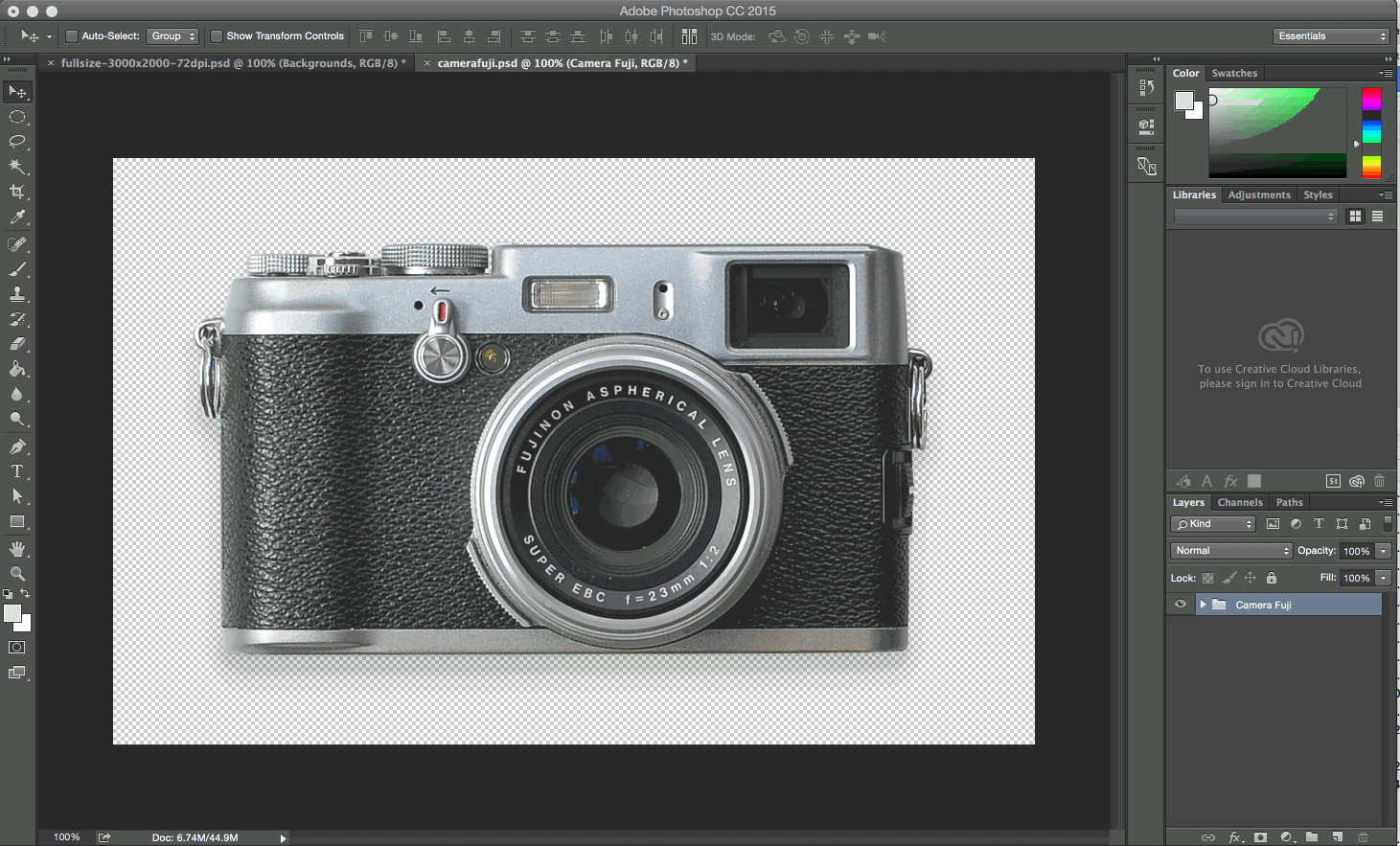Switch to the Styles tab
The image size is (1400, 846).
pos(1318,194)
